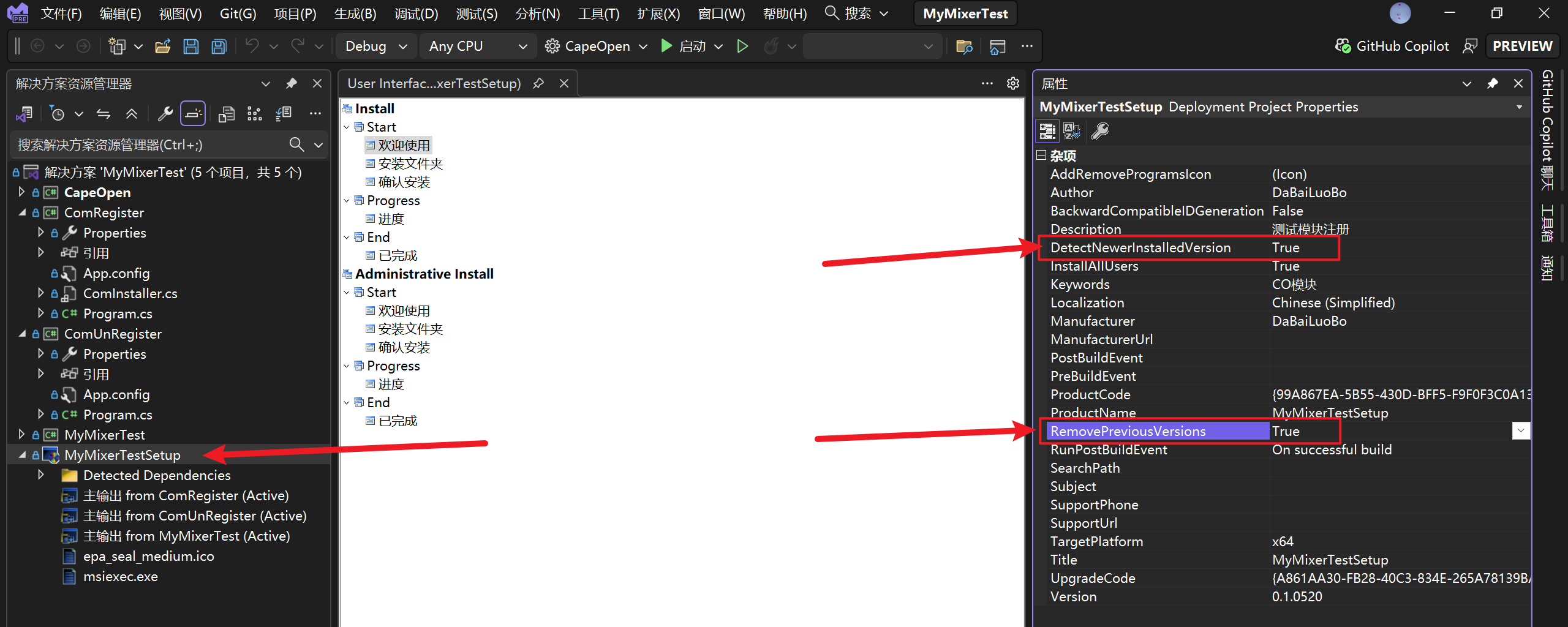
Task: Open the 视图(V) menu
Action: click(180, 13)
